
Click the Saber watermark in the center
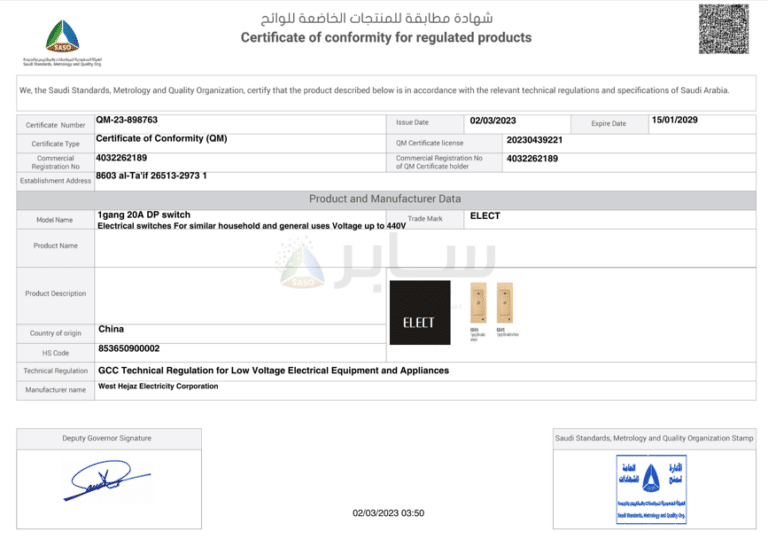tap(385, 267)
